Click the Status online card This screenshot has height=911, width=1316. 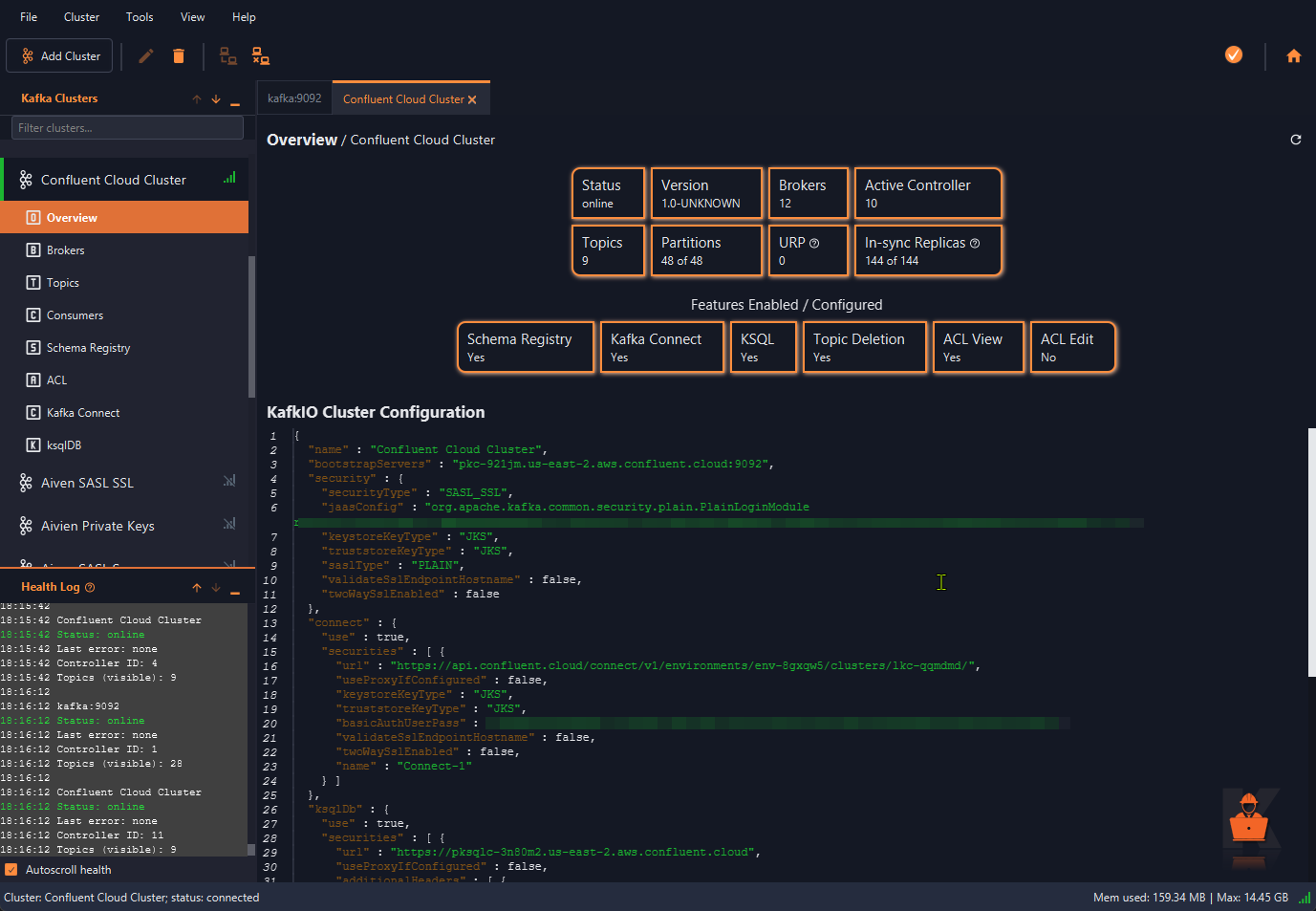coord(608,193)
